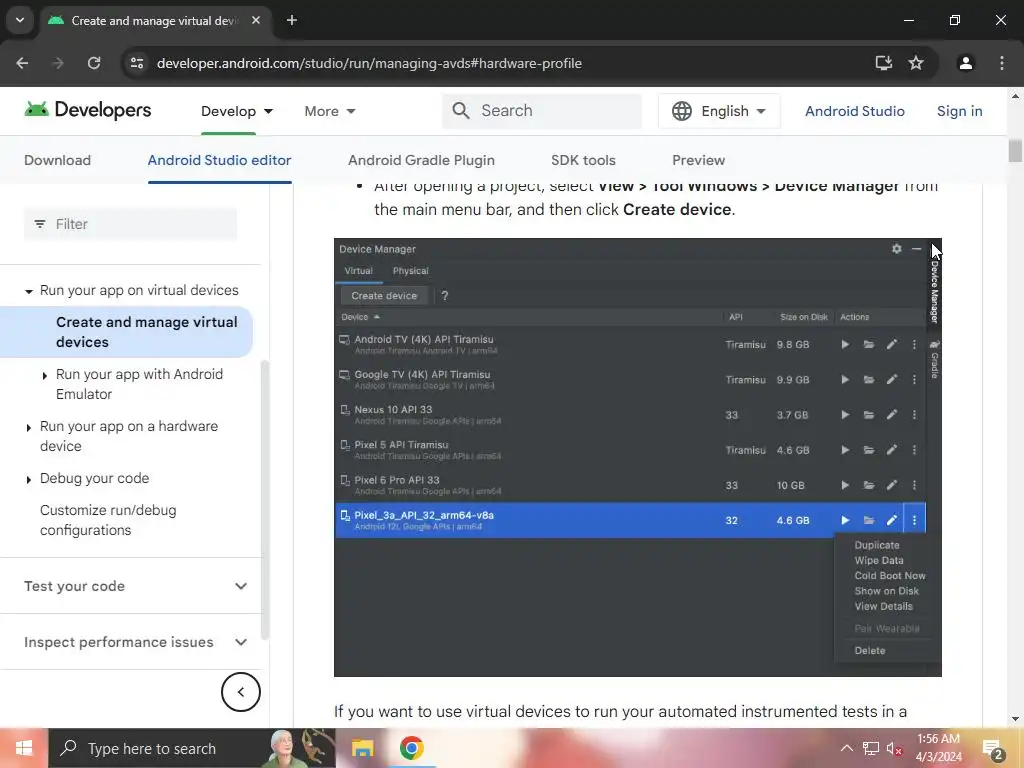Open File Explorer from the taskbar
This screenshot has width=1024, height=768.
tap(362, 748)
